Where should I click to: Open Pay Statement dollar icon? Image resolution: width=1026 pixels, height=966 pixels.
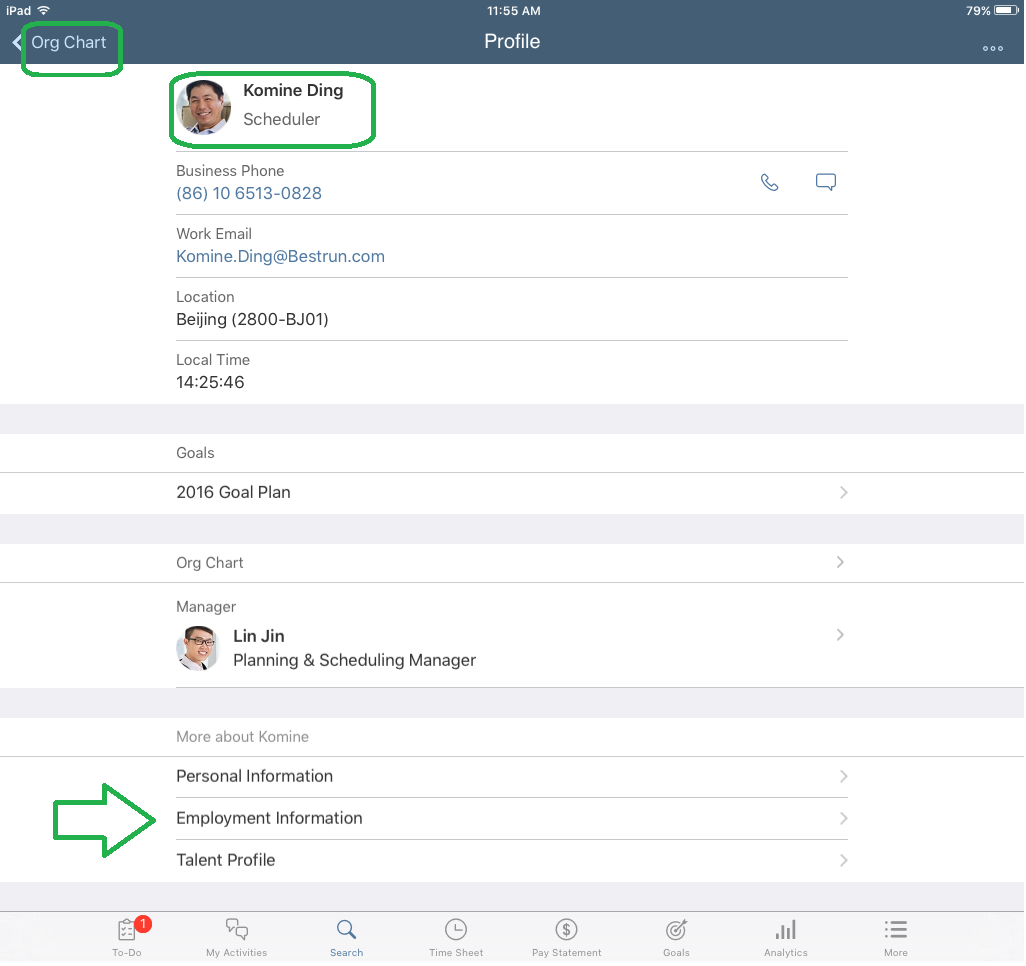[x=566, y=929]
